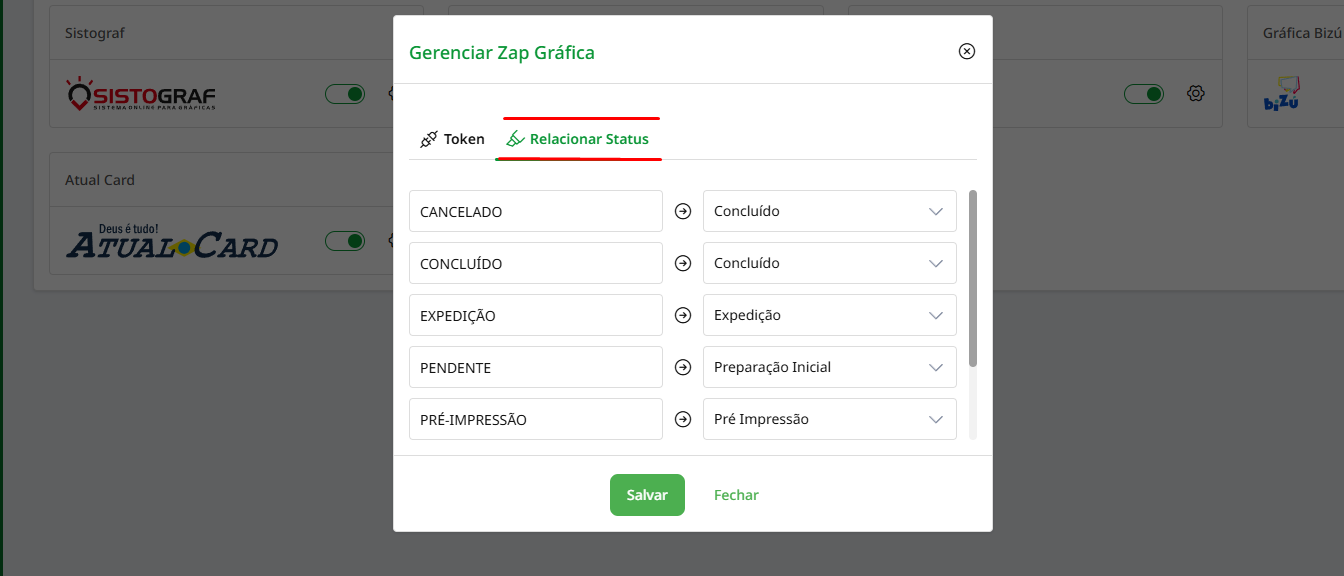Expand the Expedição status dropdown
Image resolution: width=1344 pixels, height=576 pixels.
829,316
